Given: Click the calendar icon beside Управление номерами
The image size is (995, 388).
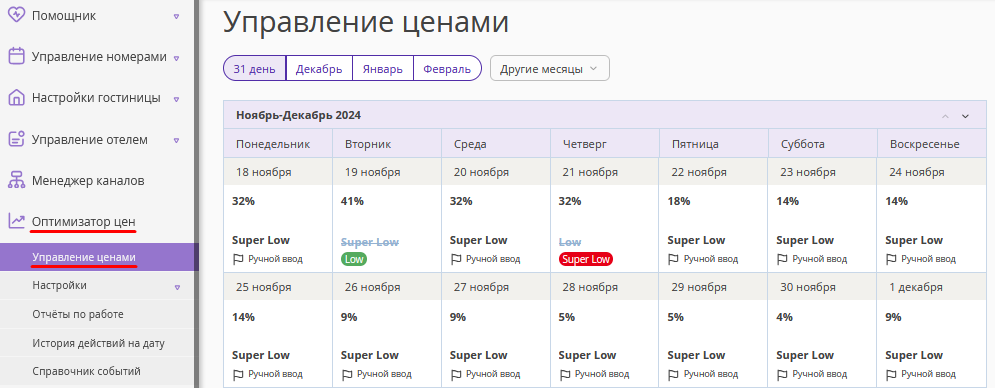Looking at the screenshot, I should pos(16,57).
